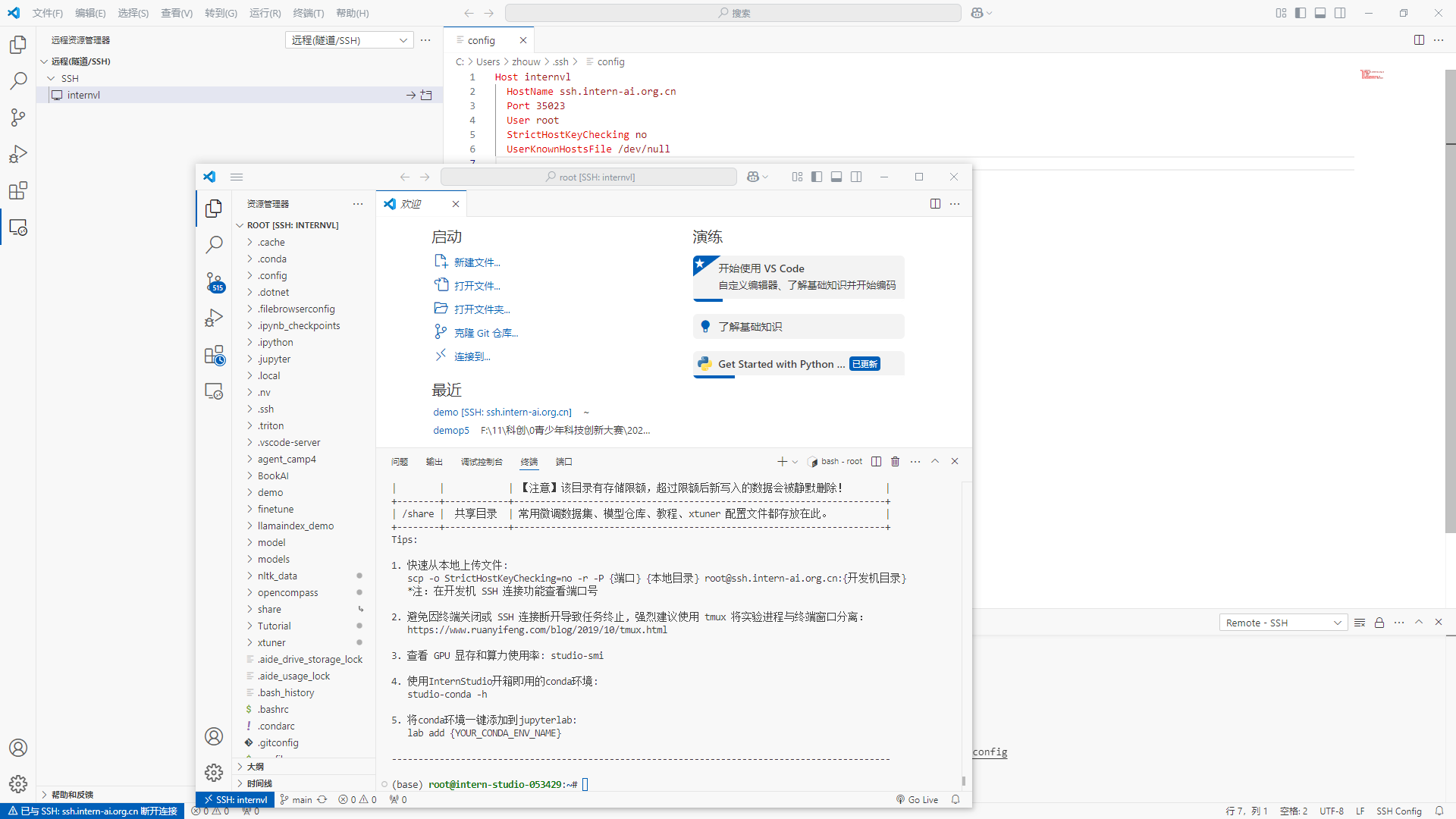The image size is (1456, 819).
Task: Toggle panel in front window title bar
Action: pos(836,177)
